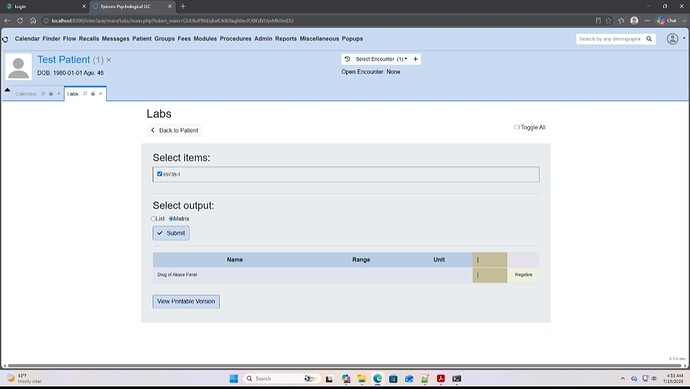690x389 pixels.
Task: Open the Recalls menu
Action: [x=89, y=39]
